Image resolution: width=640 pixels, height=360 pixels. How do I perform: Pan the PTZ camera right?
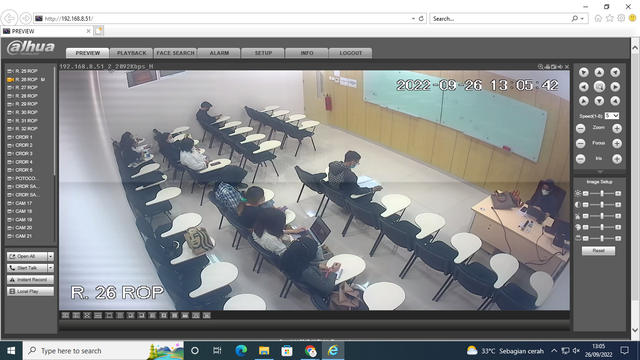coord(615,87)
